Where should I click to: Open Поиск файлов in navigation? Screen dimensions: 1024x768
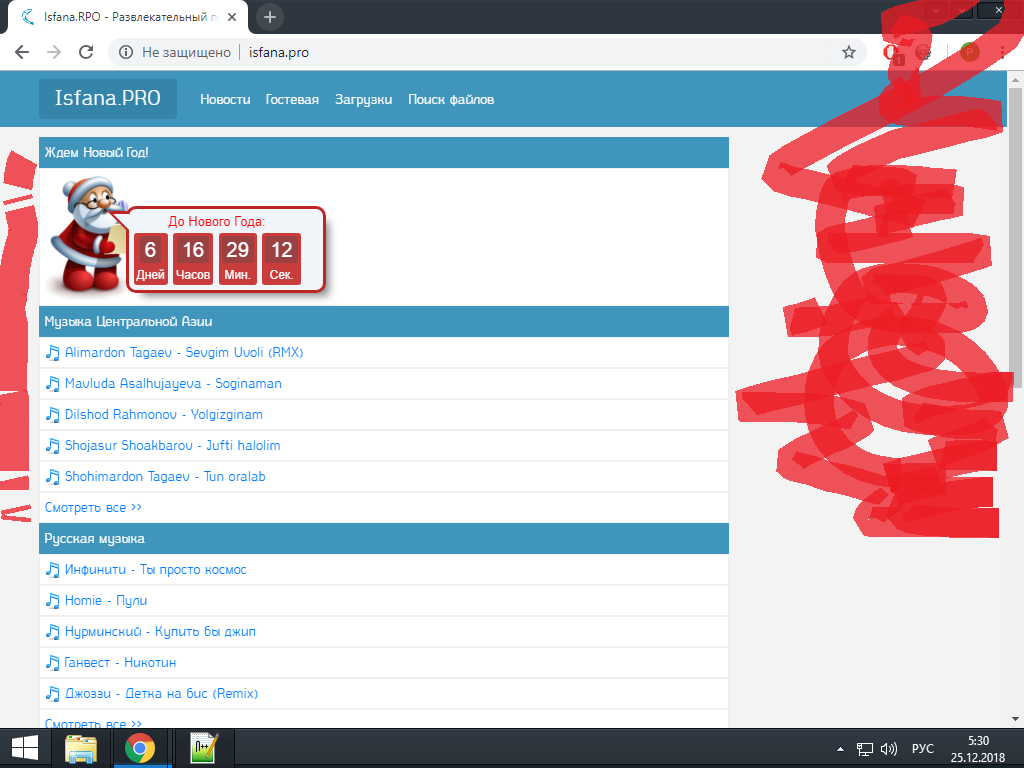pyautogui.click(x=451, y=99)
